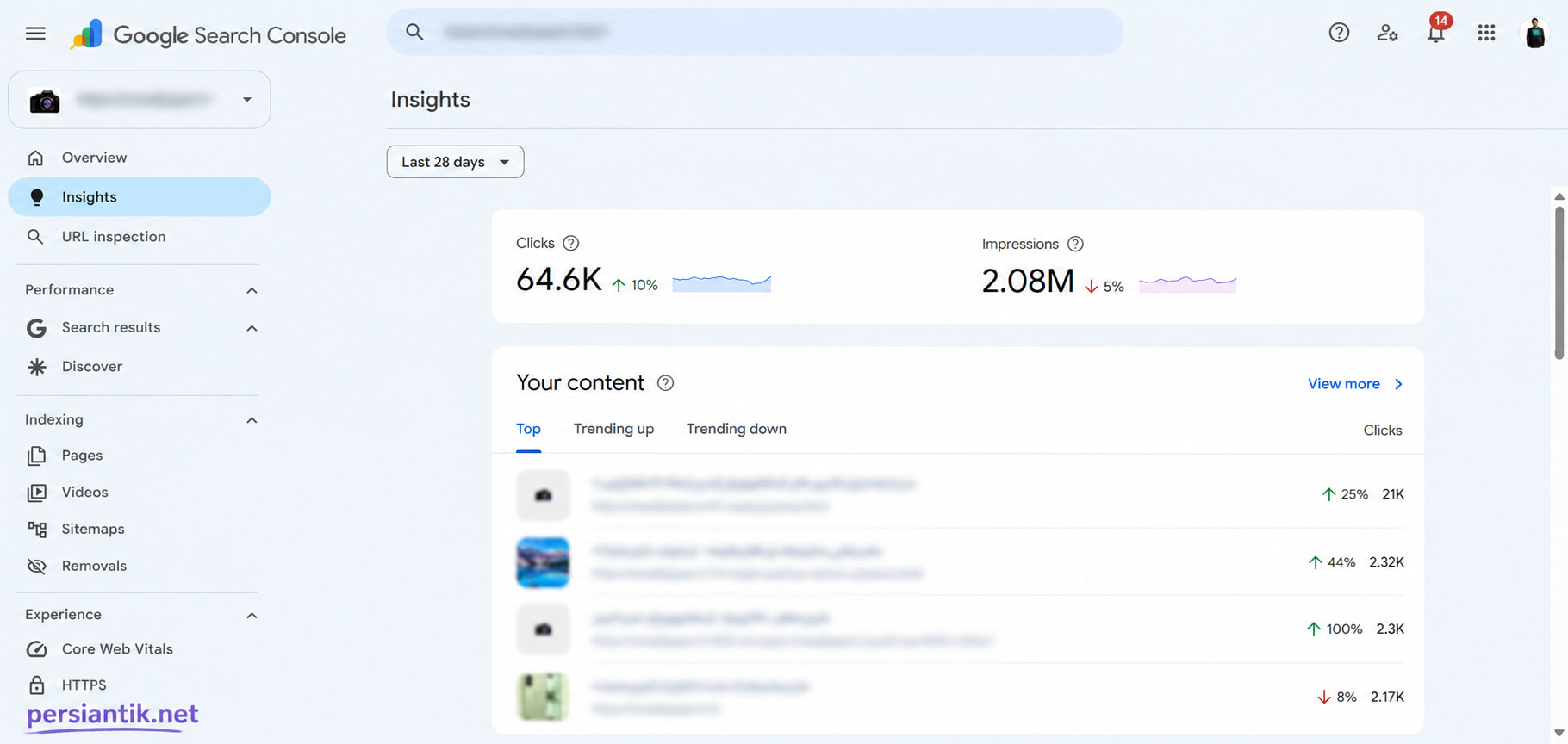Open the help question mark icon

click(x=1339, y=33)
